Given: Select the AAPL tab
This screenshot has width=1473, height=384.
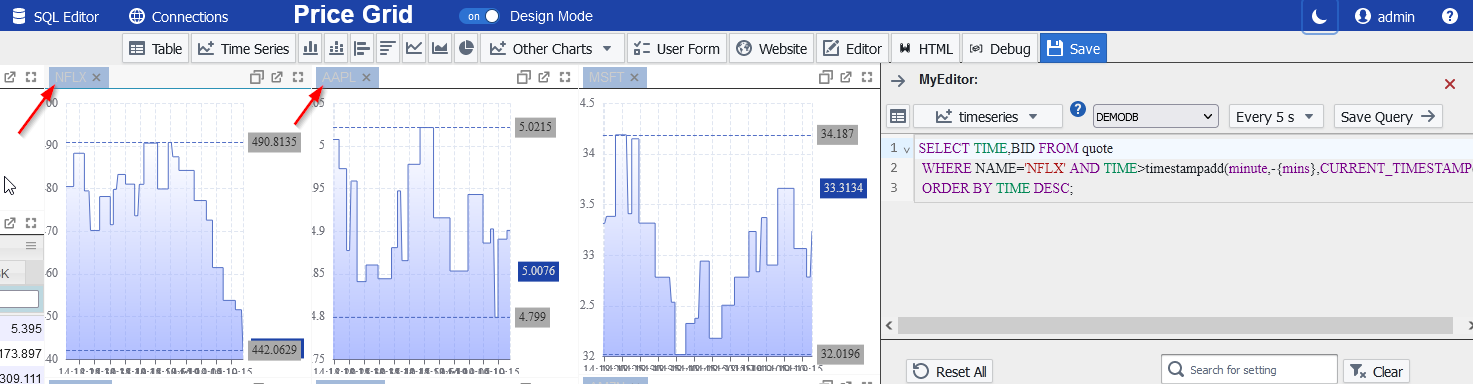Looking at the screenshot, I should point(338,77).
